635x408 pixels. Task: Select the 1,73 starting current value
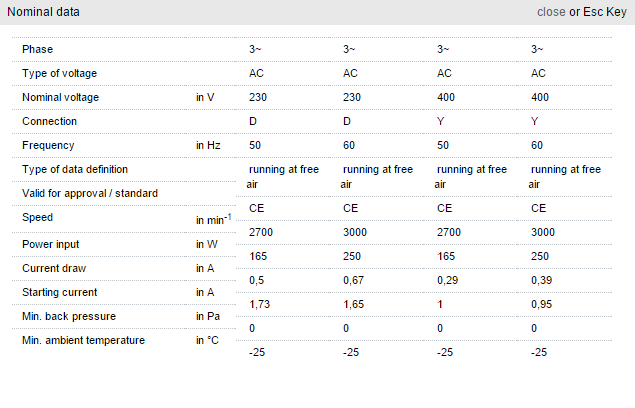pos(259,304)
